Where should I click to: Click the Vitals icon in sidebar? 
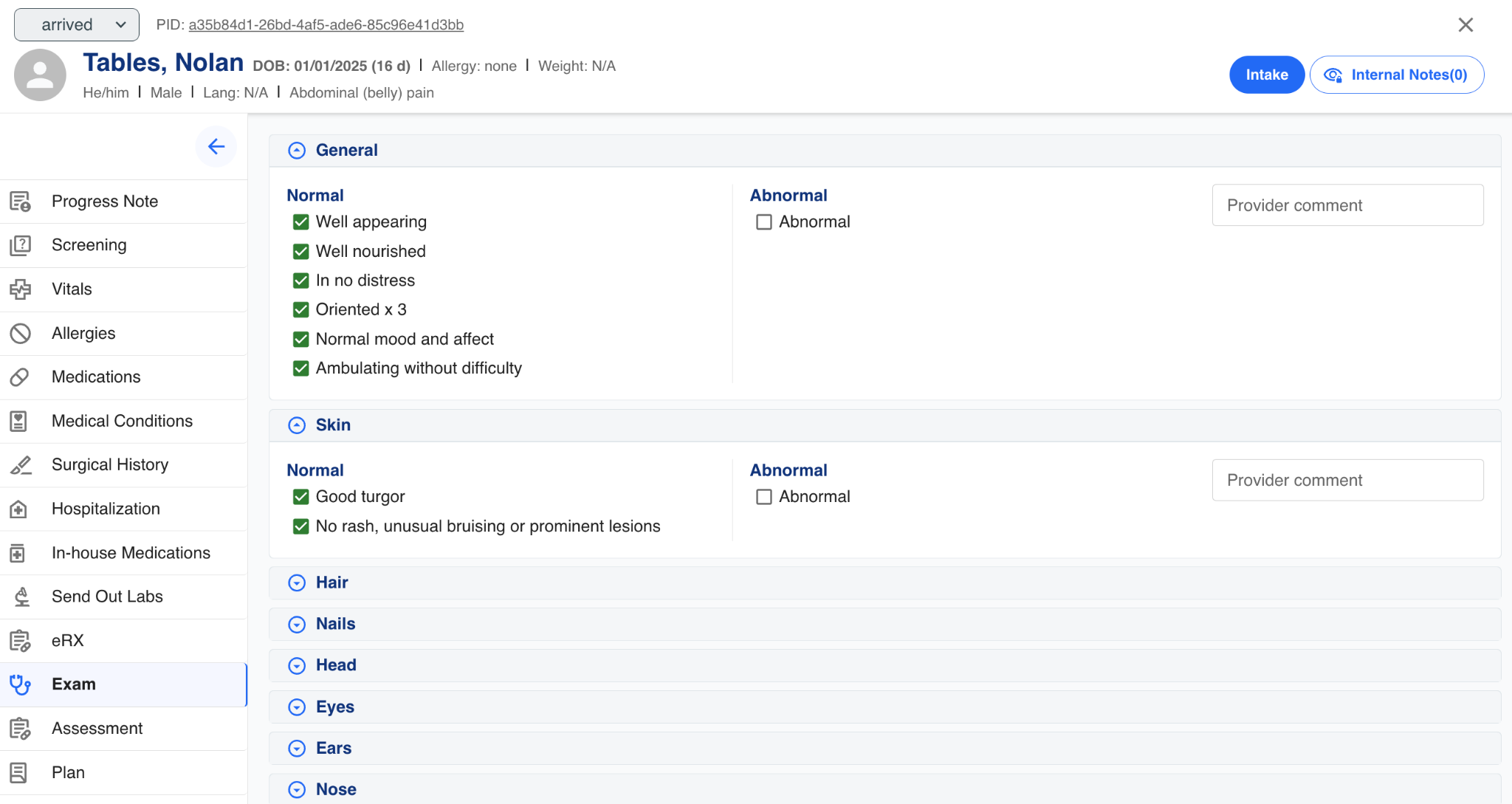coord(20,289)
